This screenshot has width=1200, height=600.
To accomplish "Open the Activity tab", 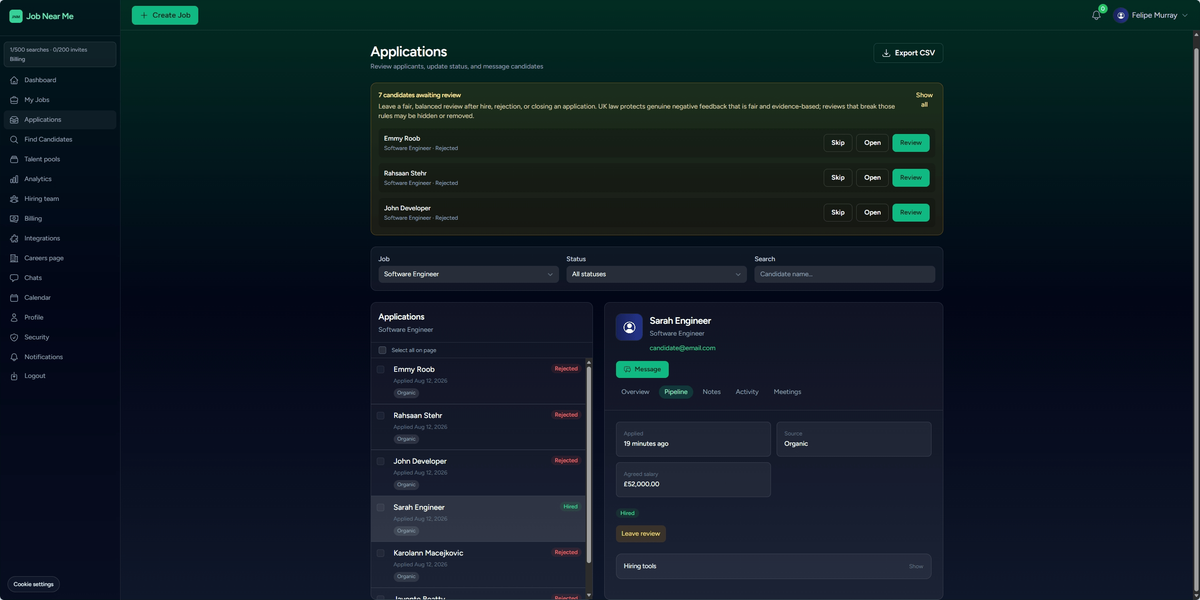I will 747,392.
